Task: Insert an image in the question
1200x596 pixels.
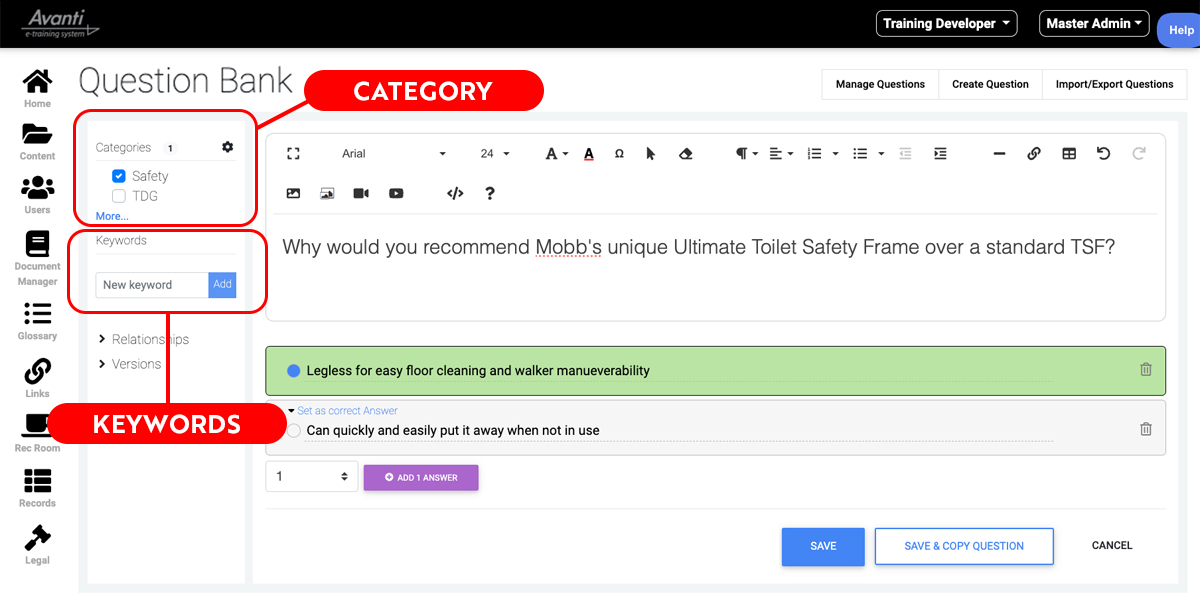Action: coord(293,193)
